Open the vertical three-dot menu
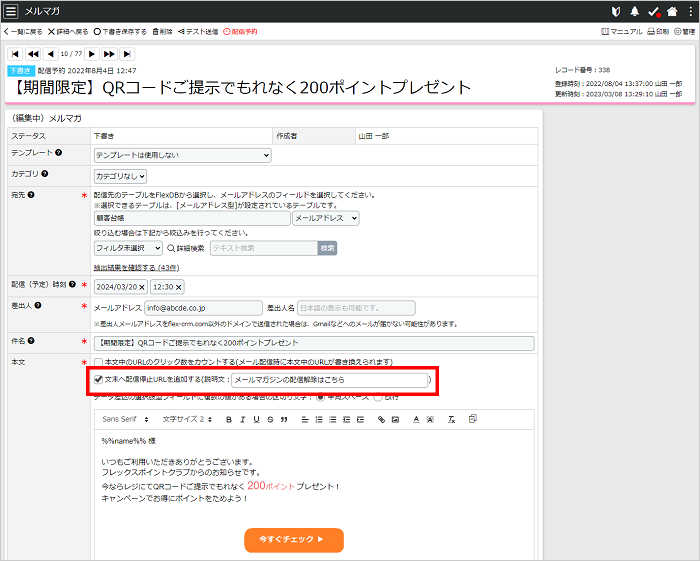700x561 pixels. point(691,12)
